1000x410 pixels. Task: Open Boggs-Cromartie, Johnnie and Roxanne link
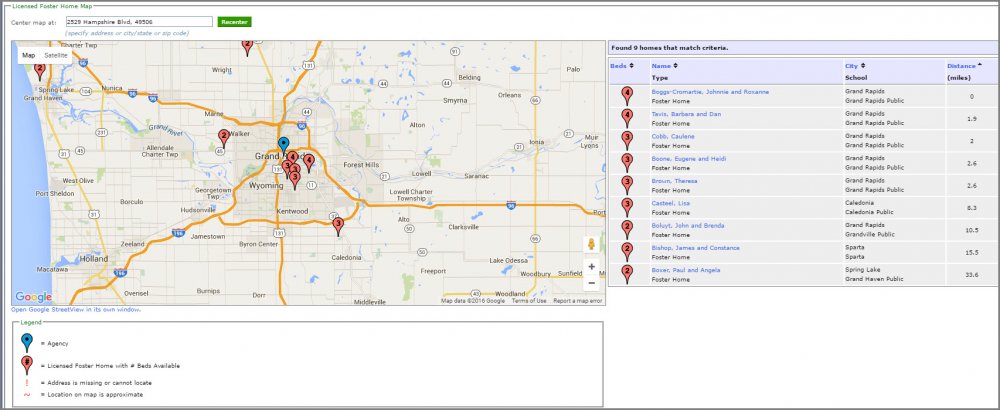click(x=710, y=92)
